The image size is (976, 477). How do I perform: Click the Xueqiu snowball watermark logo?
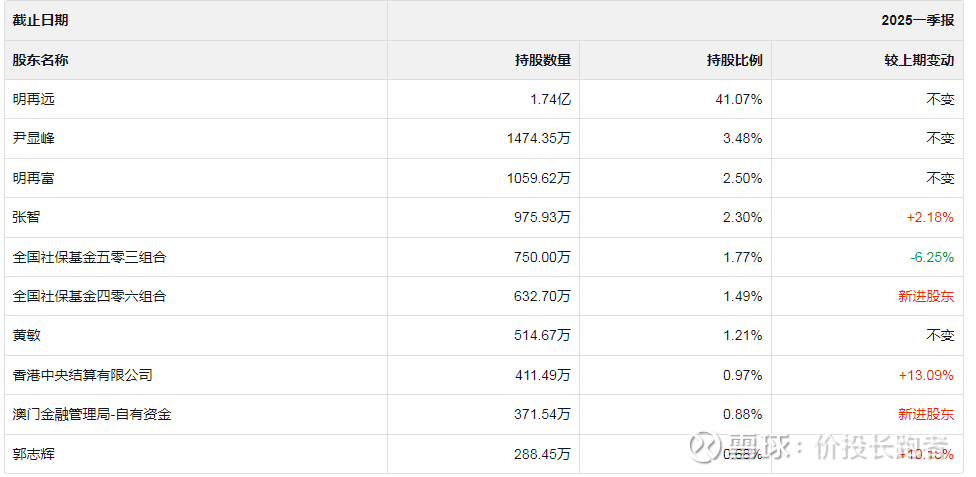711,445
